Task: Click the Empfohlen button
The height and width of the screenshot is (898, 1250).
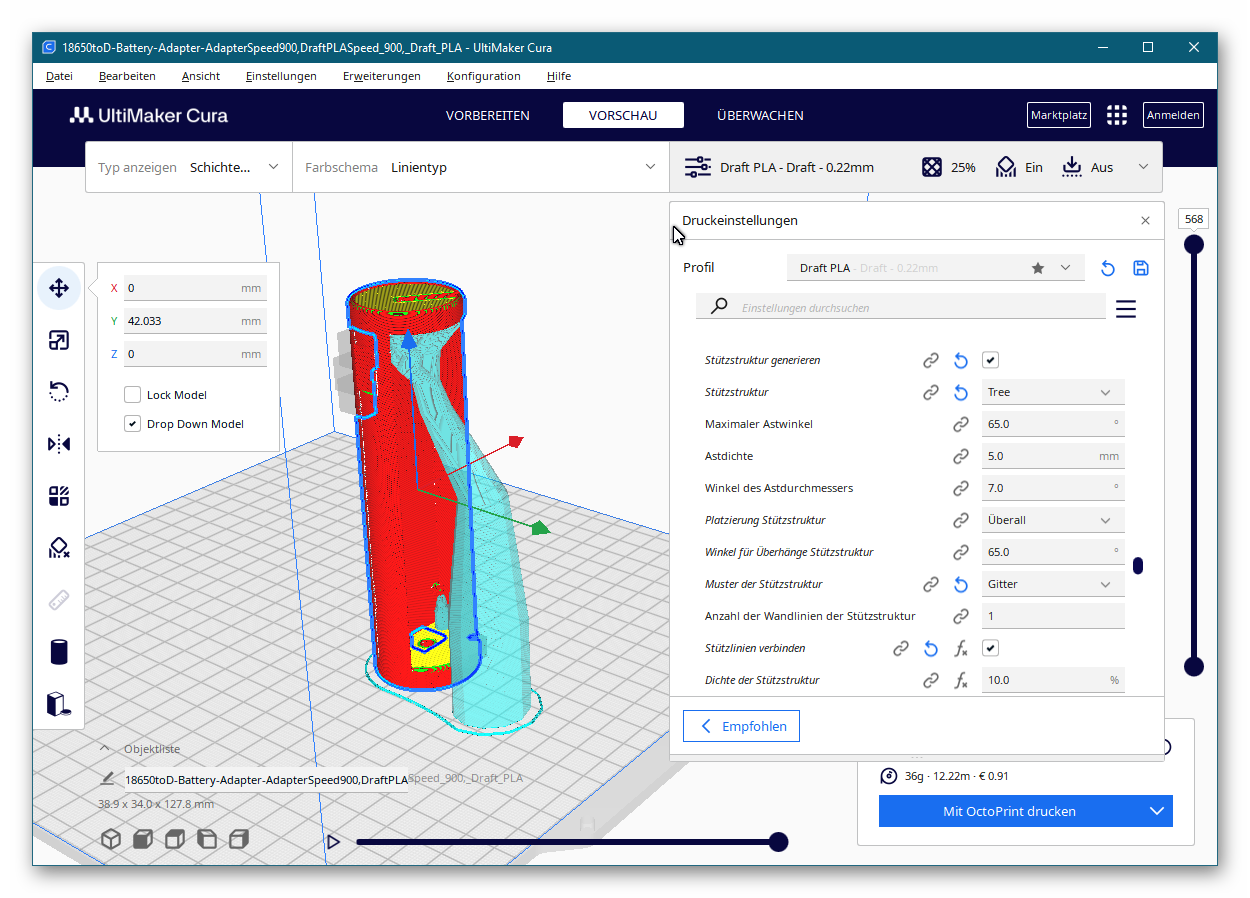Action: coord(741,726)
